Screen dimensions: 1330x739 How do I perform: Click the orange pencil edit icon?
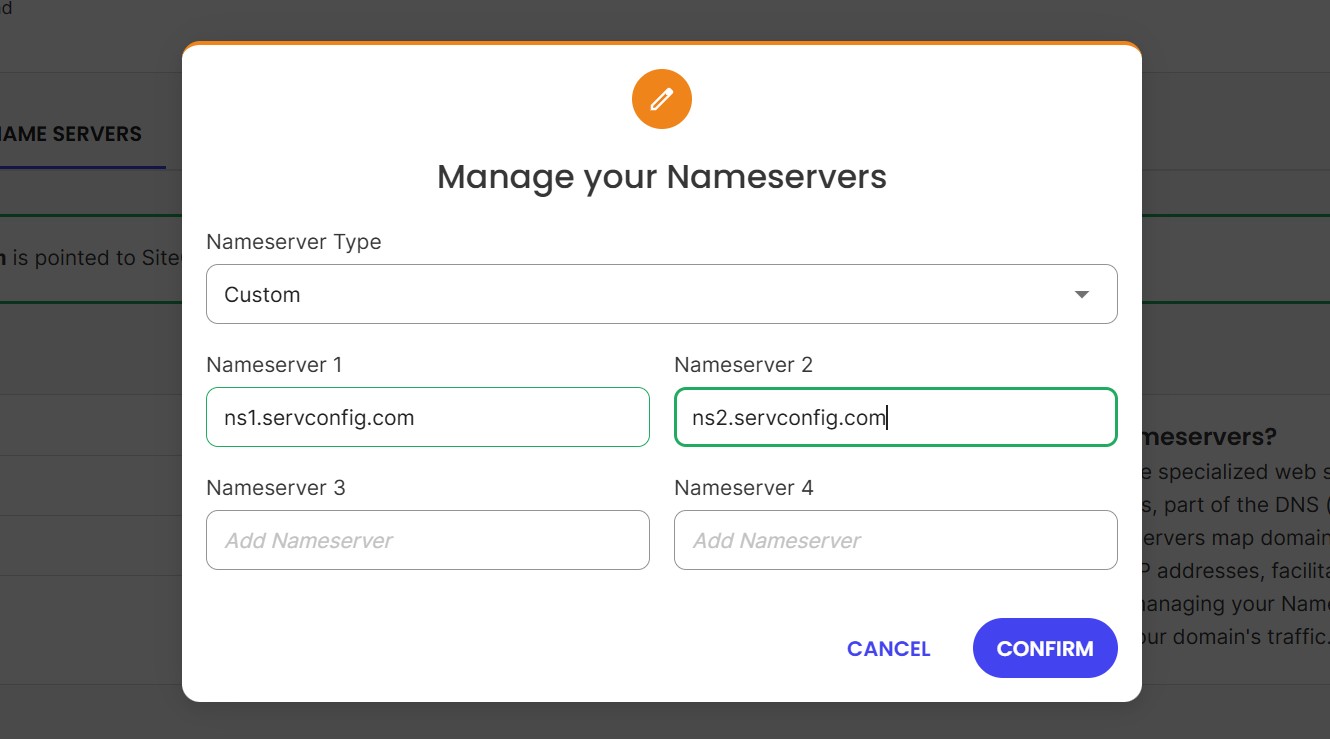[661, 98]
